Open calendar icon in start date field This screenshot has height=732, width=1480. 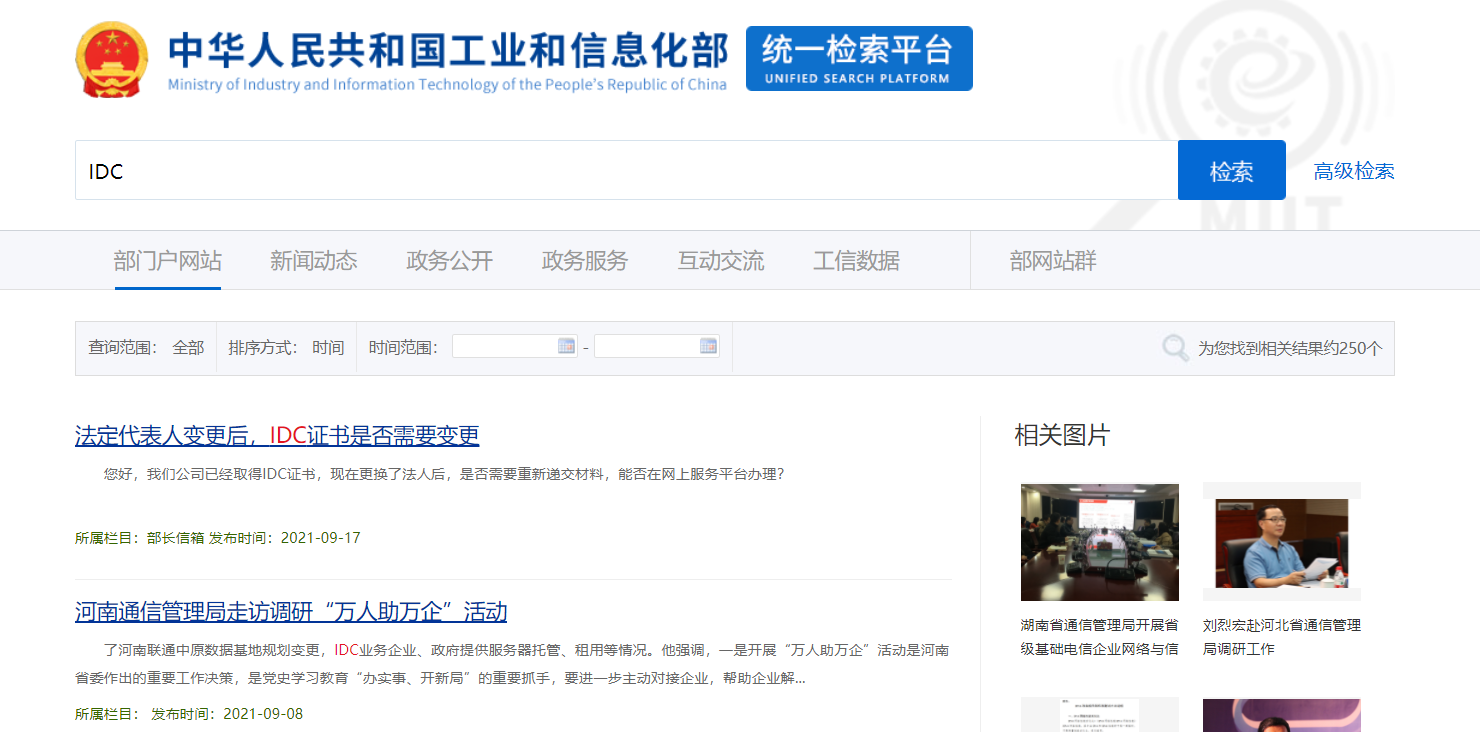coord(566,347)
